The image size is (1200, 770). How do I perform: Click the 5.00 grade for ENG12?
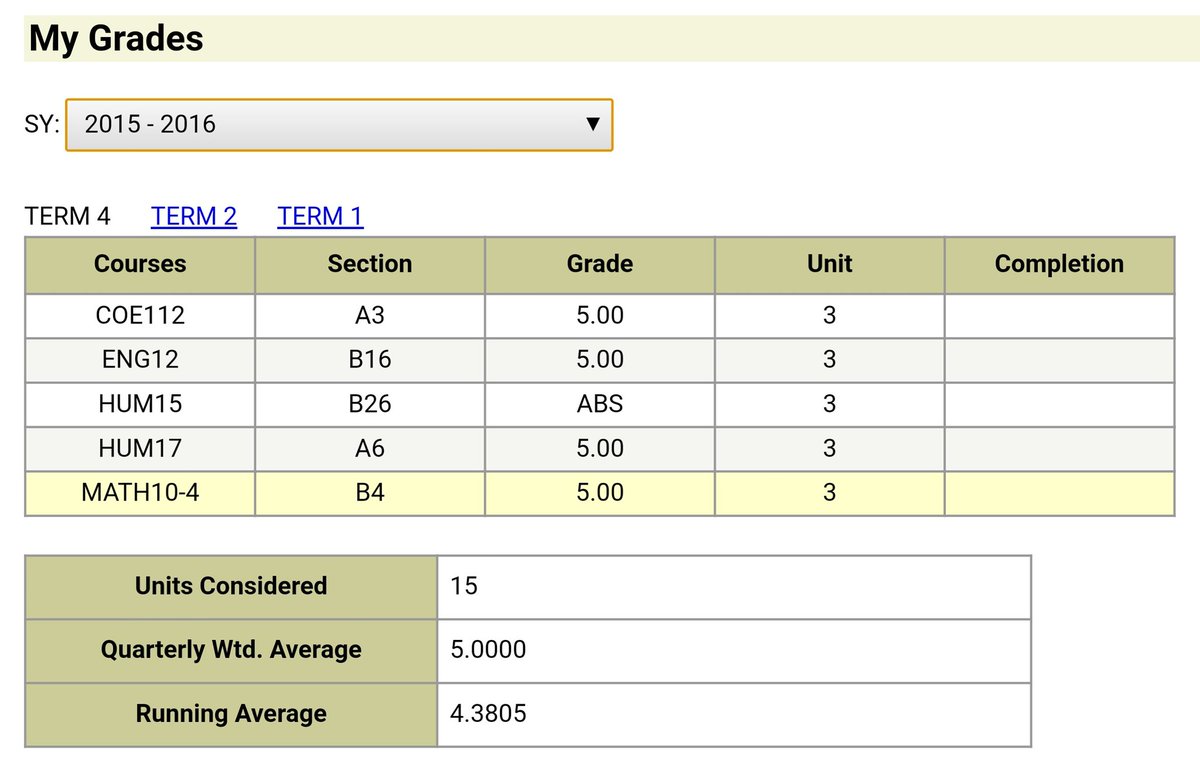[600, 360]
